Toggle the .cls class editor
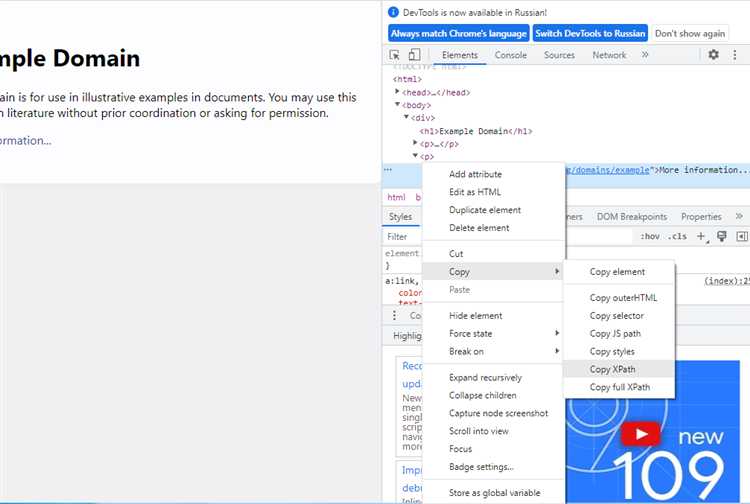 pos(677,236)
